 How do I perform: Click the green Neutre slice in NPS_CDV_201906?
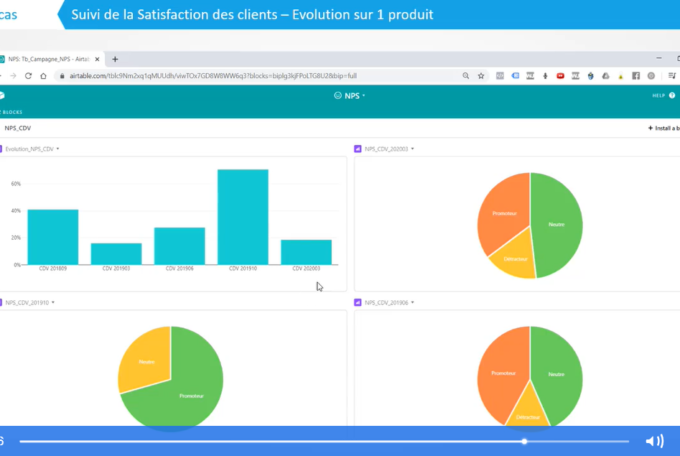pos(556,374)
